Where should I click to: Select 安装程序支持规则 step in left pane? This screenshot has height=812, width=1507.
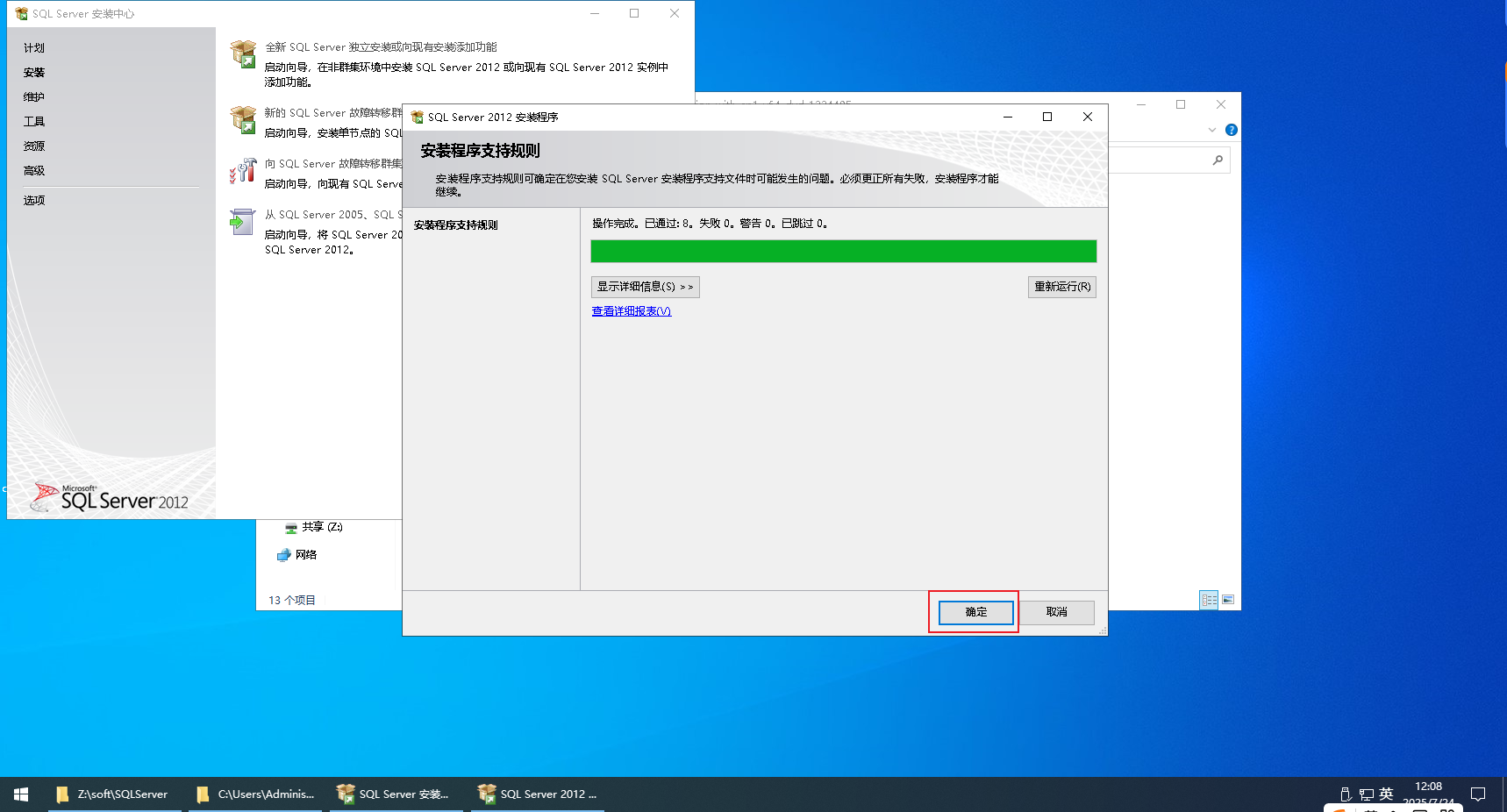(x=456, y=225)
